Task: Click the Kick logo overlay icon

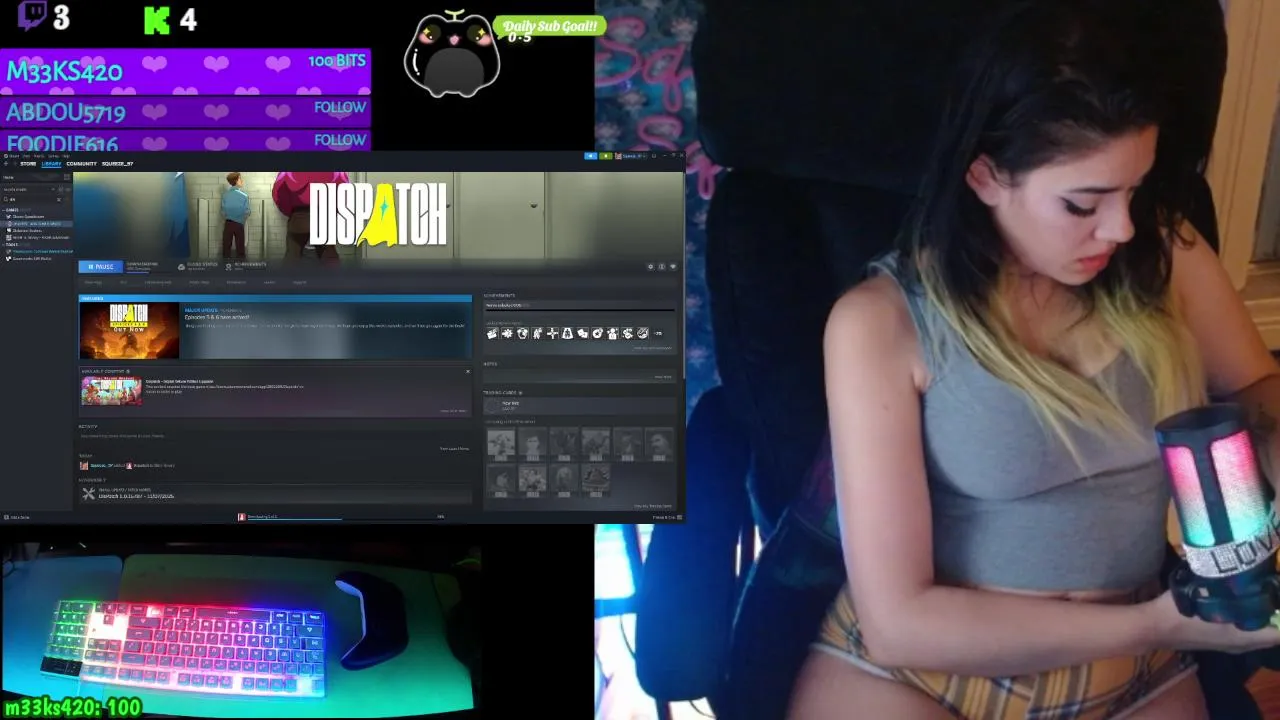Action: pyautogui.click(x=157, y=20)
